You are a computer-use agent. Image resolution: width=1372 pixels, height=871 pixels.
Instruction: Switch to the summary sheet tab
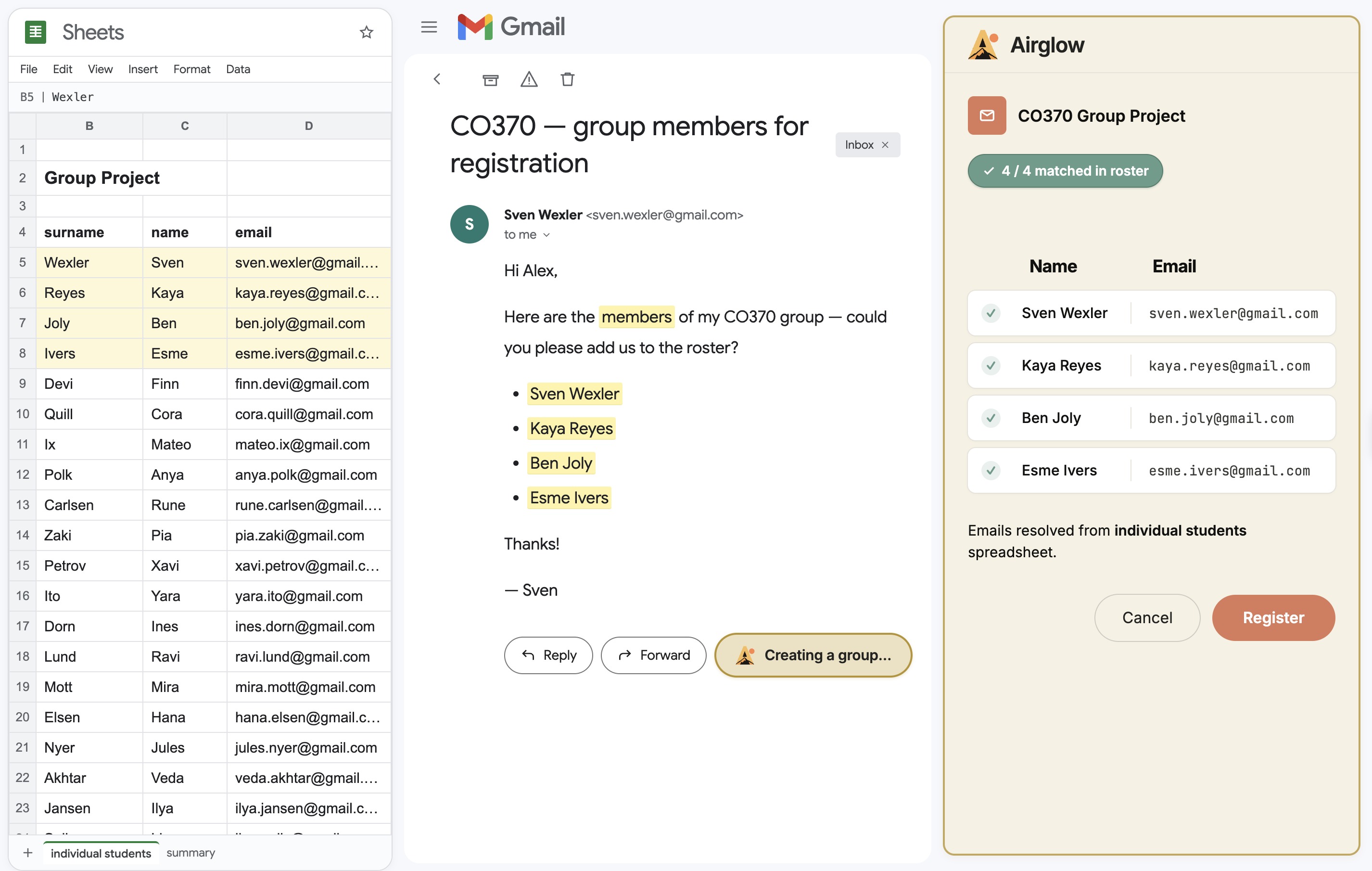point(191,853)
